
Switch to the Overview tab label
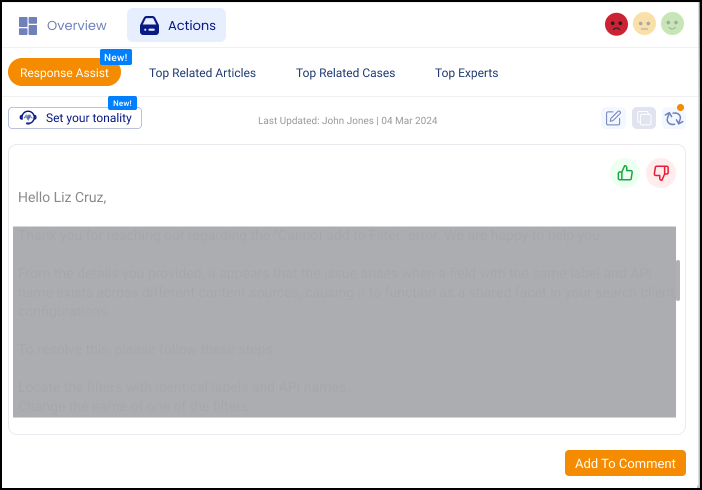[77, 25]
